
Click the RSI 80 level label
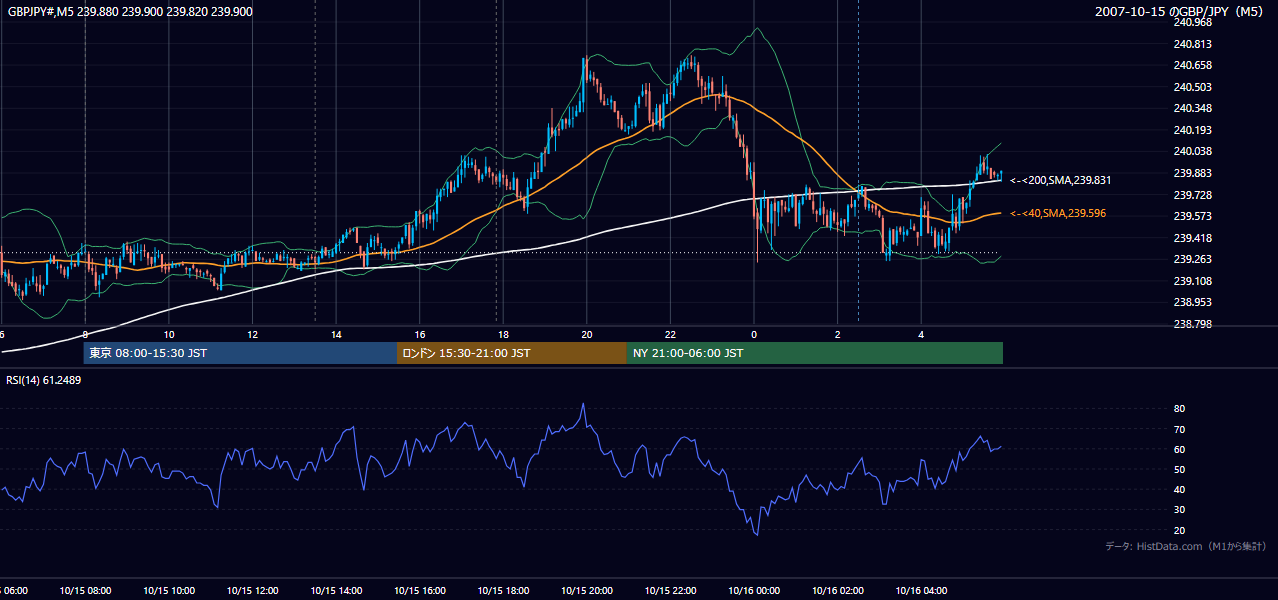coord(1179,409)
